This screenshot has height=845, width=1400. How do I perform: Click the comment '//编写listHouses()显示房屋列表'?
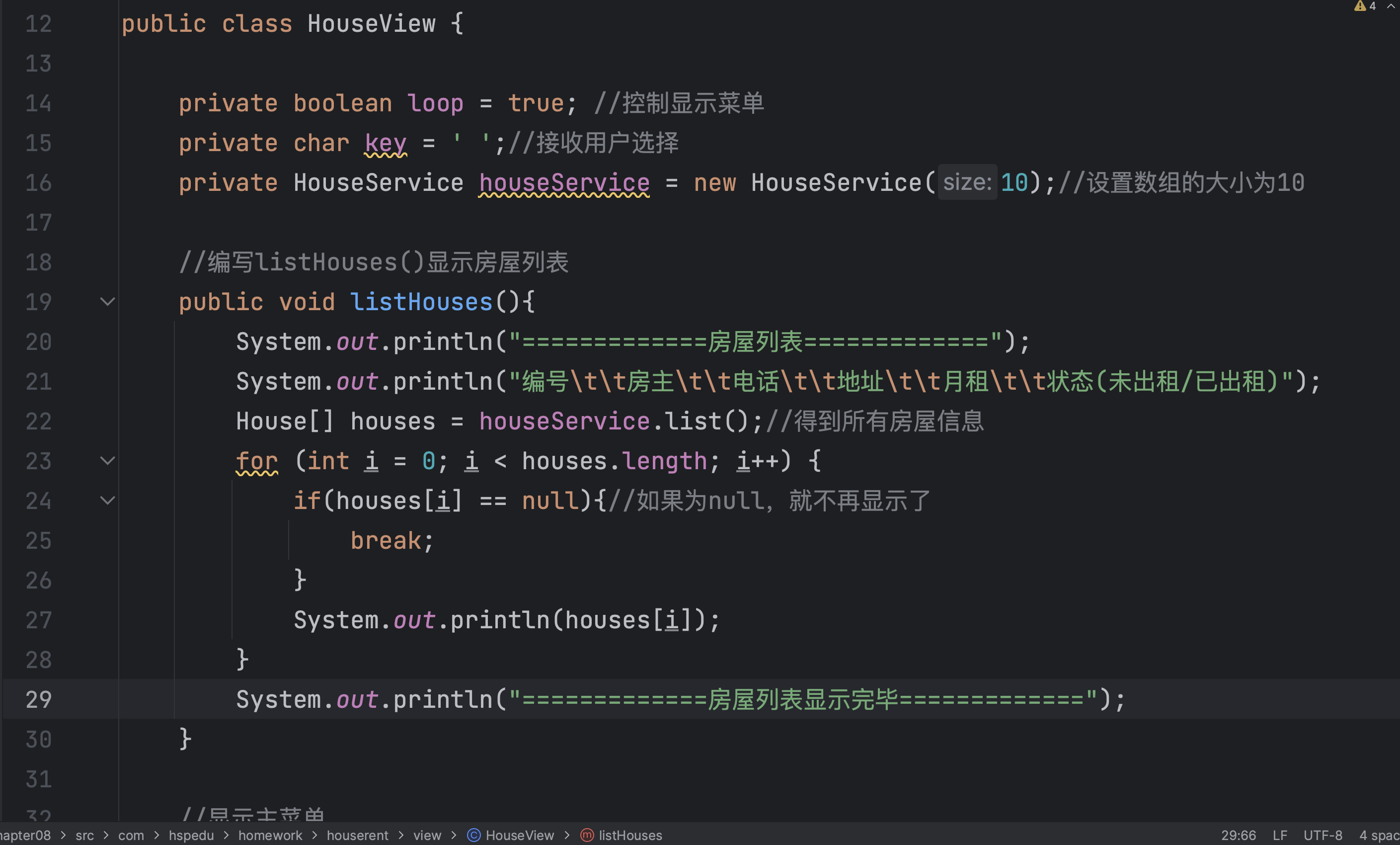click(373, 262)
